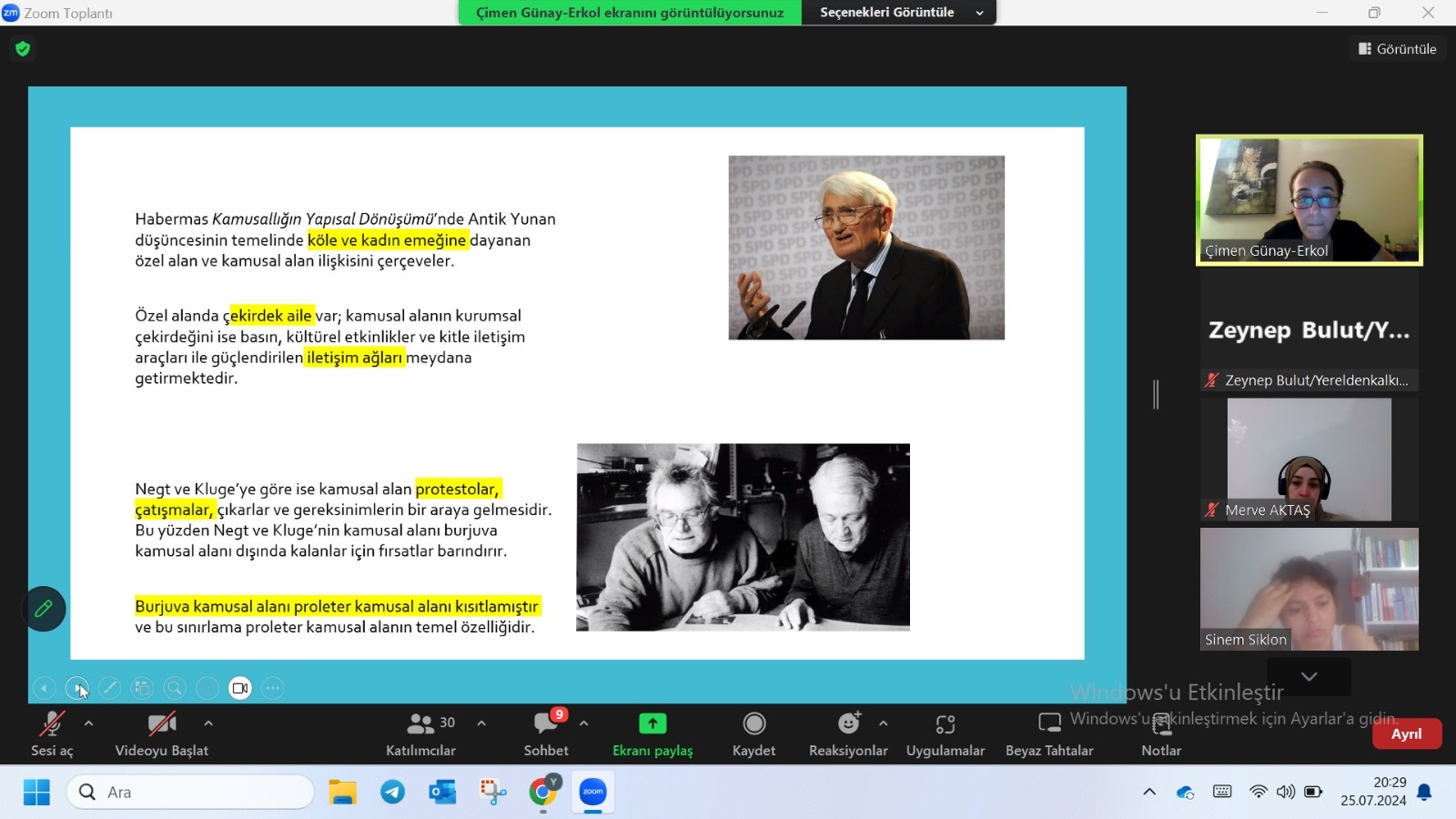Open the Sohbet chat panel
The height and width of the screenshot is (819, 1456).
546,733
